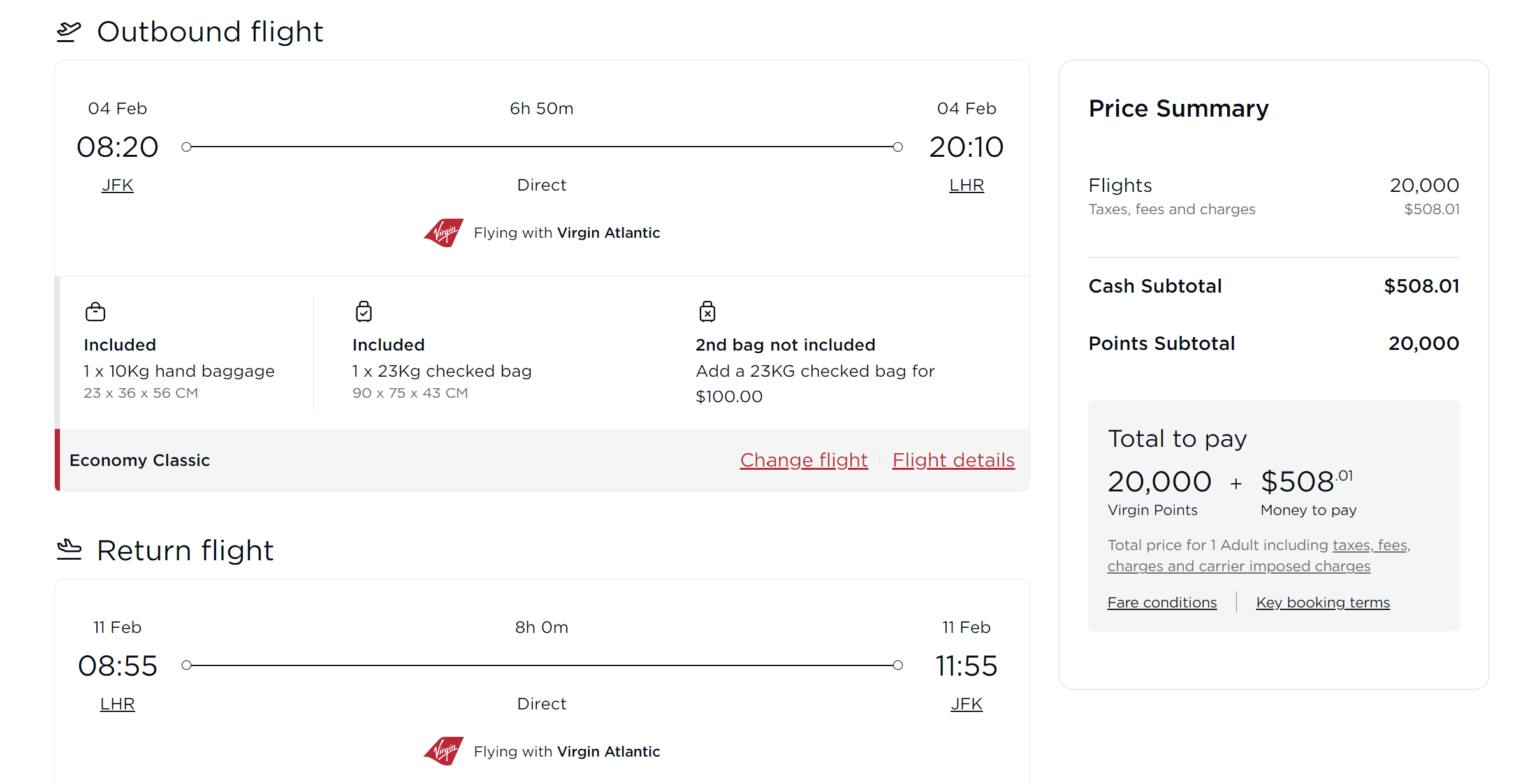Viewport: 1530px width, 784px height.
Task: Open the Flight details link
Action: pyautogui.click(x=953, y=460)
